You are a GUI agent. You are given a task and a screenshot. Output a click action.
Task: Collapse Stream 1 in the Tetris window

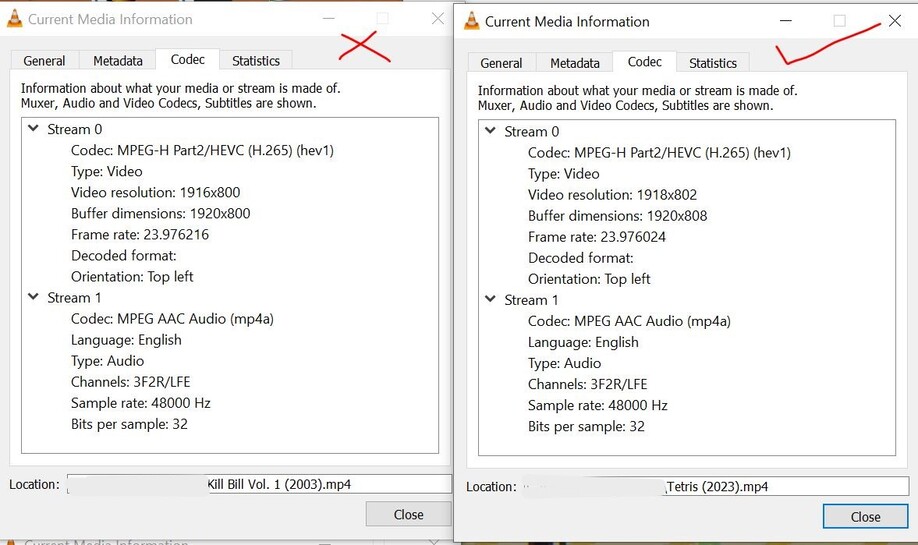tap(491, 299)
